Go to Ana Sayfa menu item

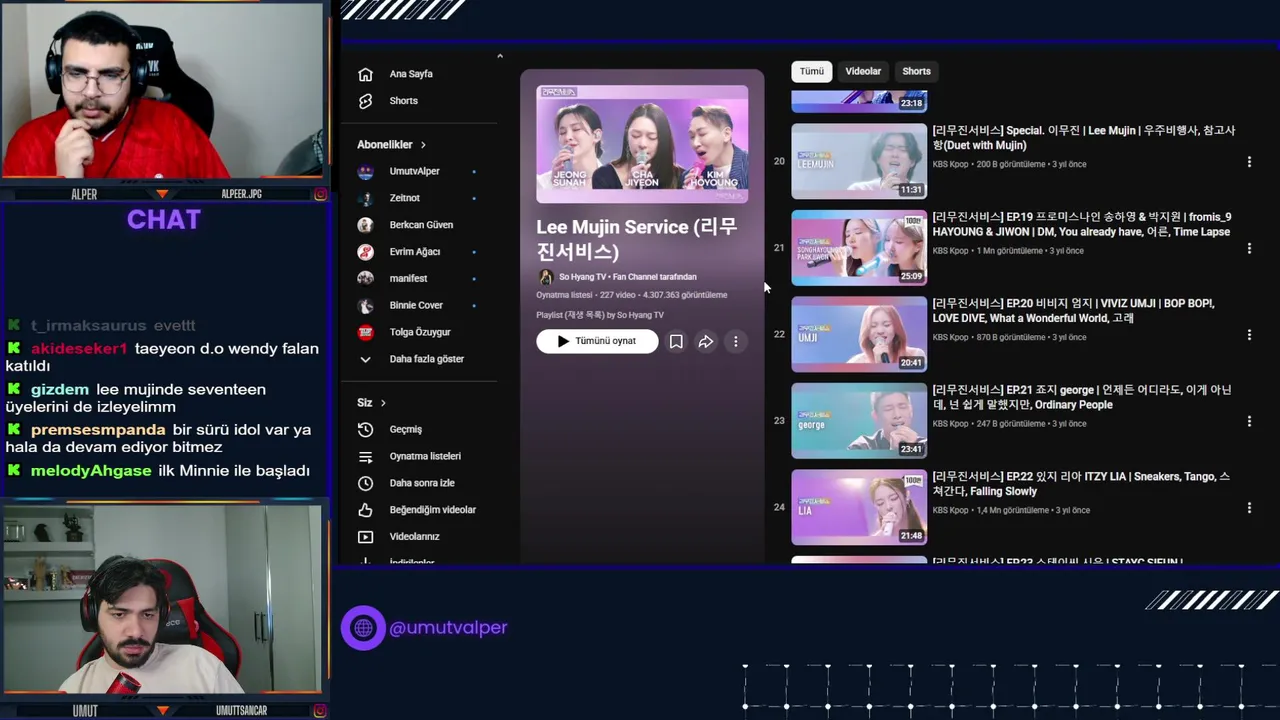click(411, 74)
